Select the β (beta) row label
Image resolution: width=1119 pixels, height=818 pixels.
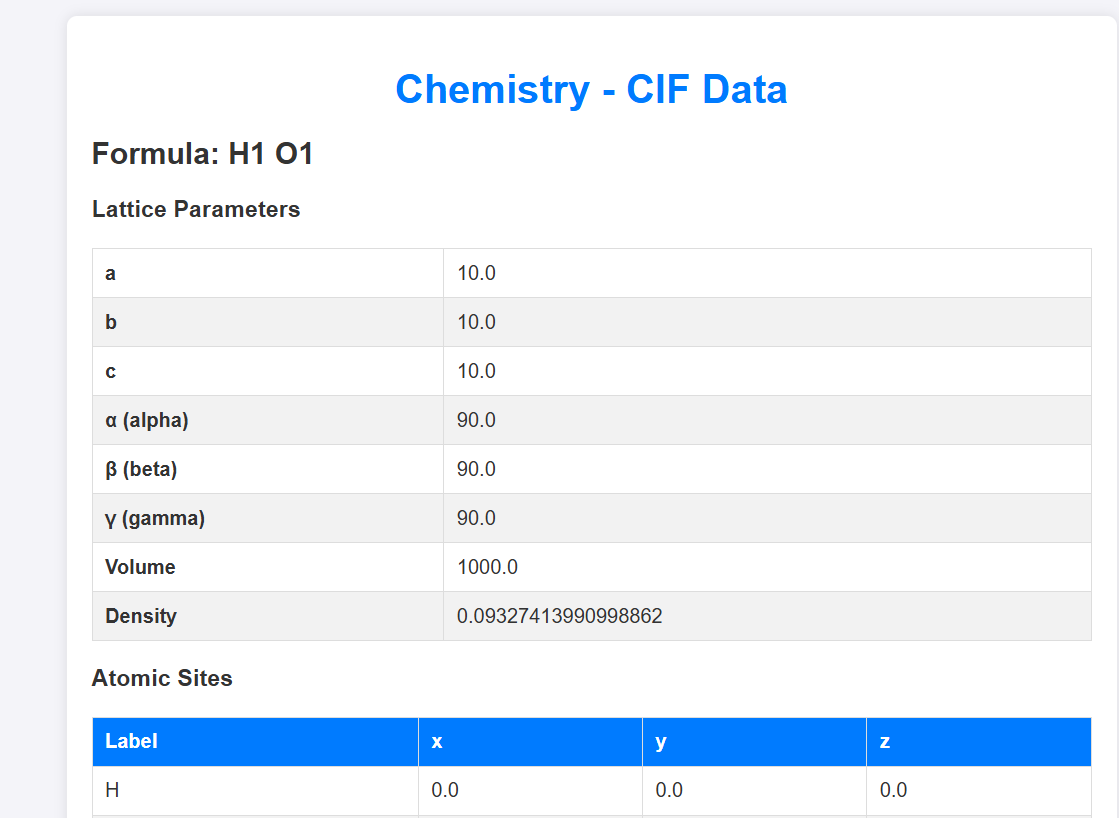coord(141,469)
